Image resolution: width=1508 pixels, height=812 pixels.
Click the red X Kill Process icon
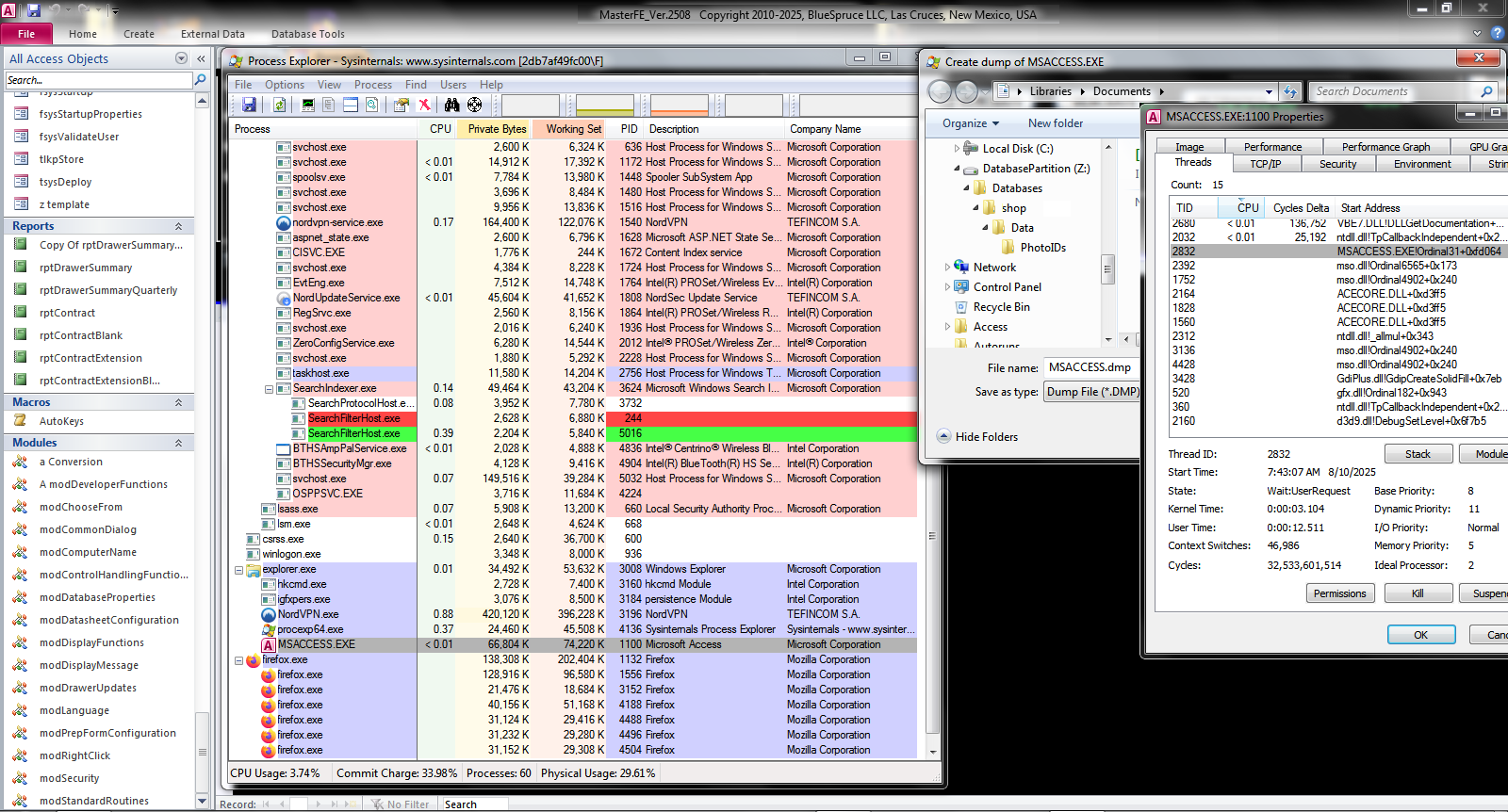(x=424, y=105)
